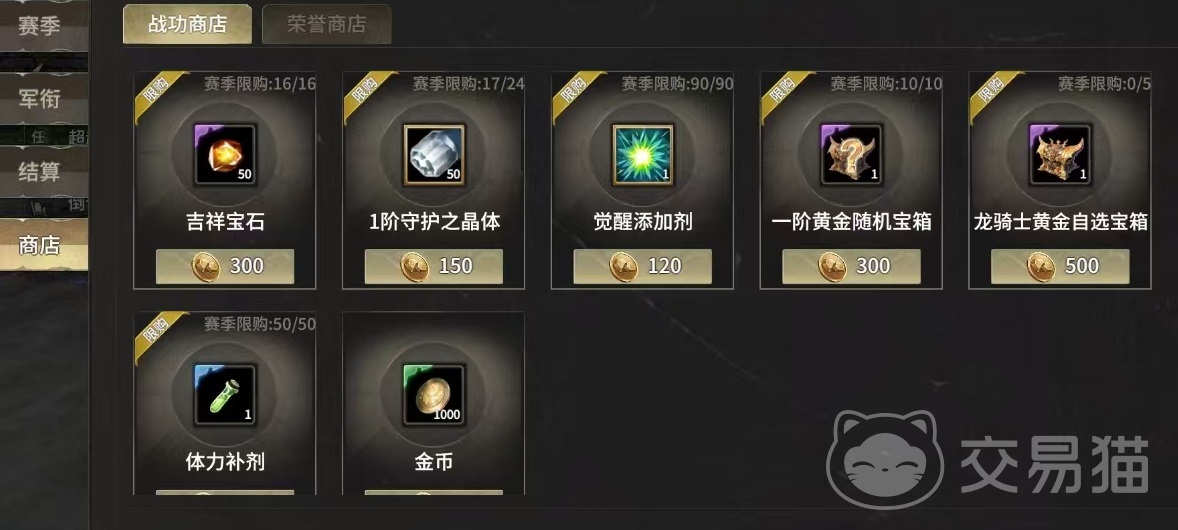This screenshot has height=530, width=1178.
Task: Buy 吉祥宝石 for 300 coins
Action: (225, 266)
